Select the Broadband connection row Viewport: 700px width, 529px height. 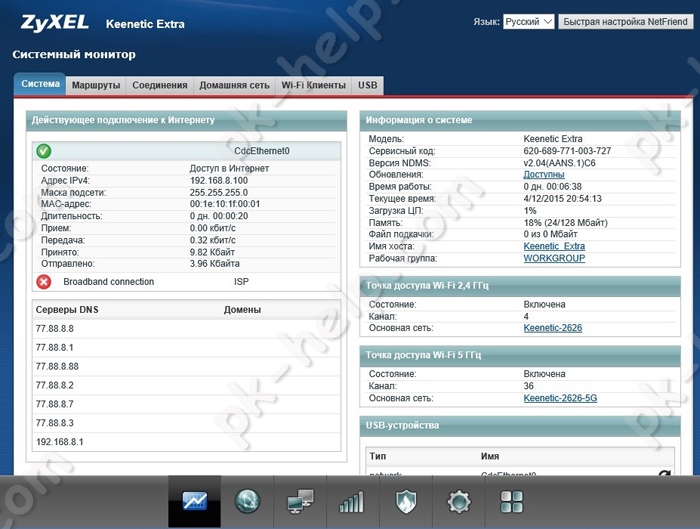point(187,282)
